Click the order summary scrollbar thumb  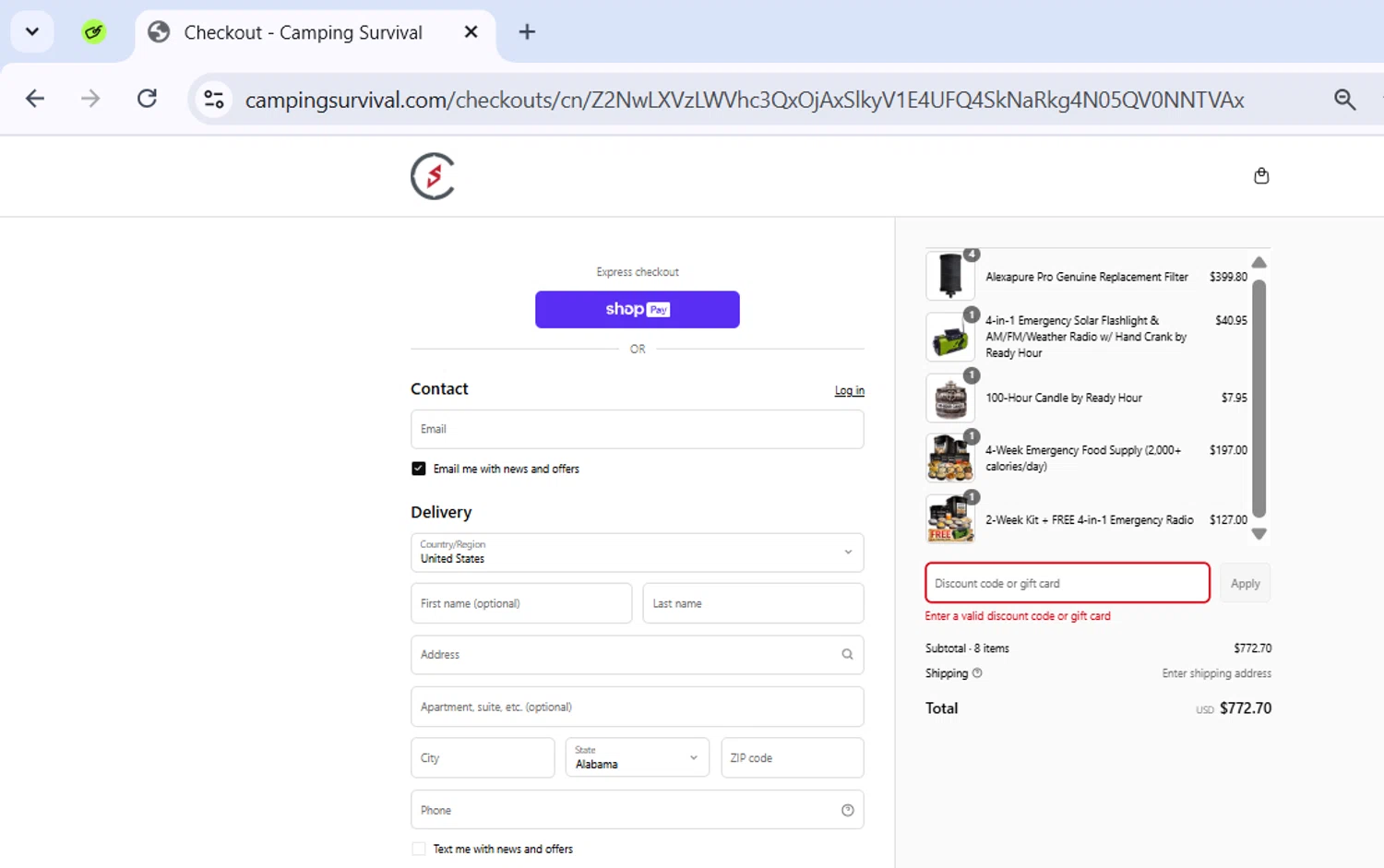click(x=1259, y=398)
